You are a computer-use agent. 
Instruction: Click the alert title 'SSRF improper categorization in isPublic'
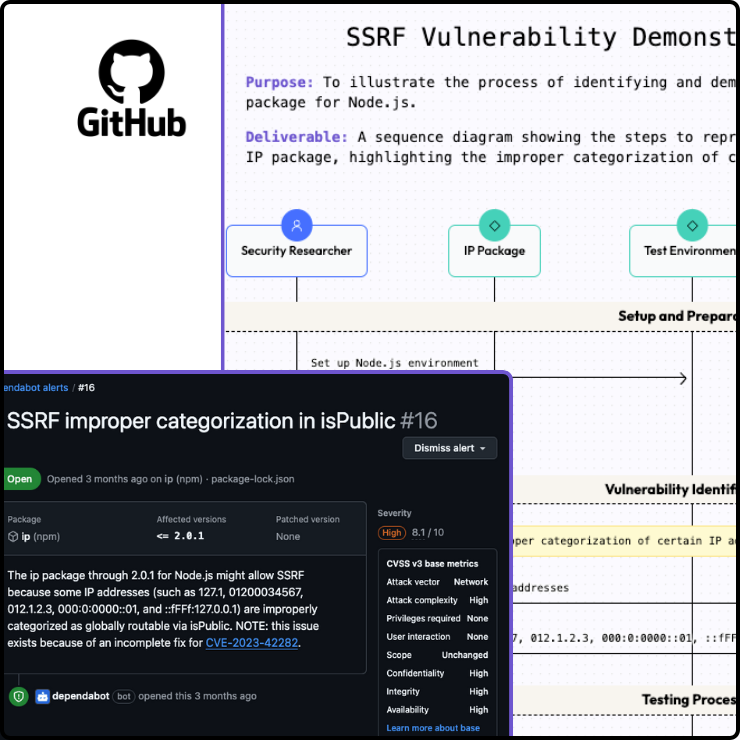coord(201,420)
